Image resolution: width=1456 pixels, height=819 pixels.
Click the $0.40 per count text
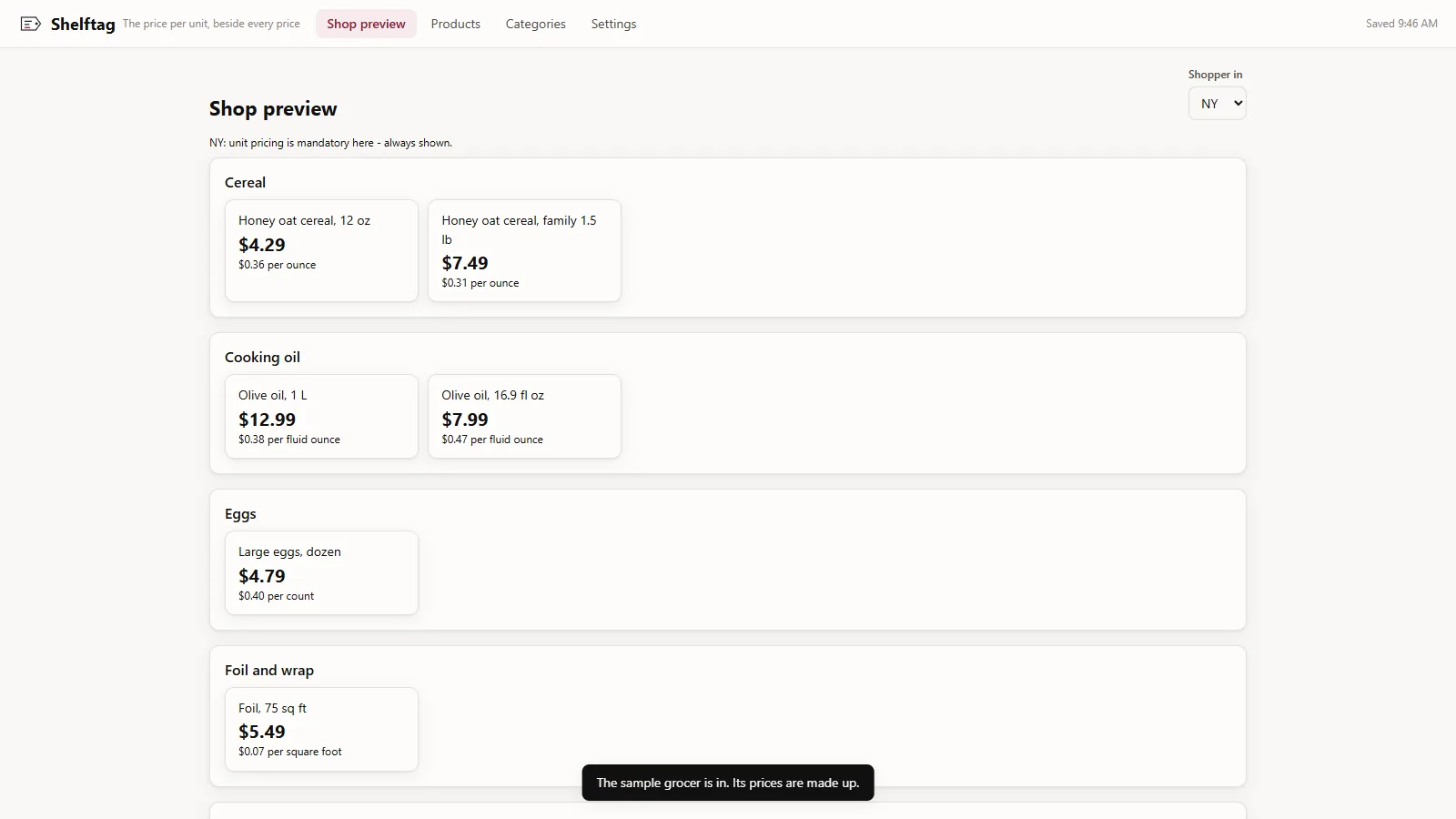point(276,596)
